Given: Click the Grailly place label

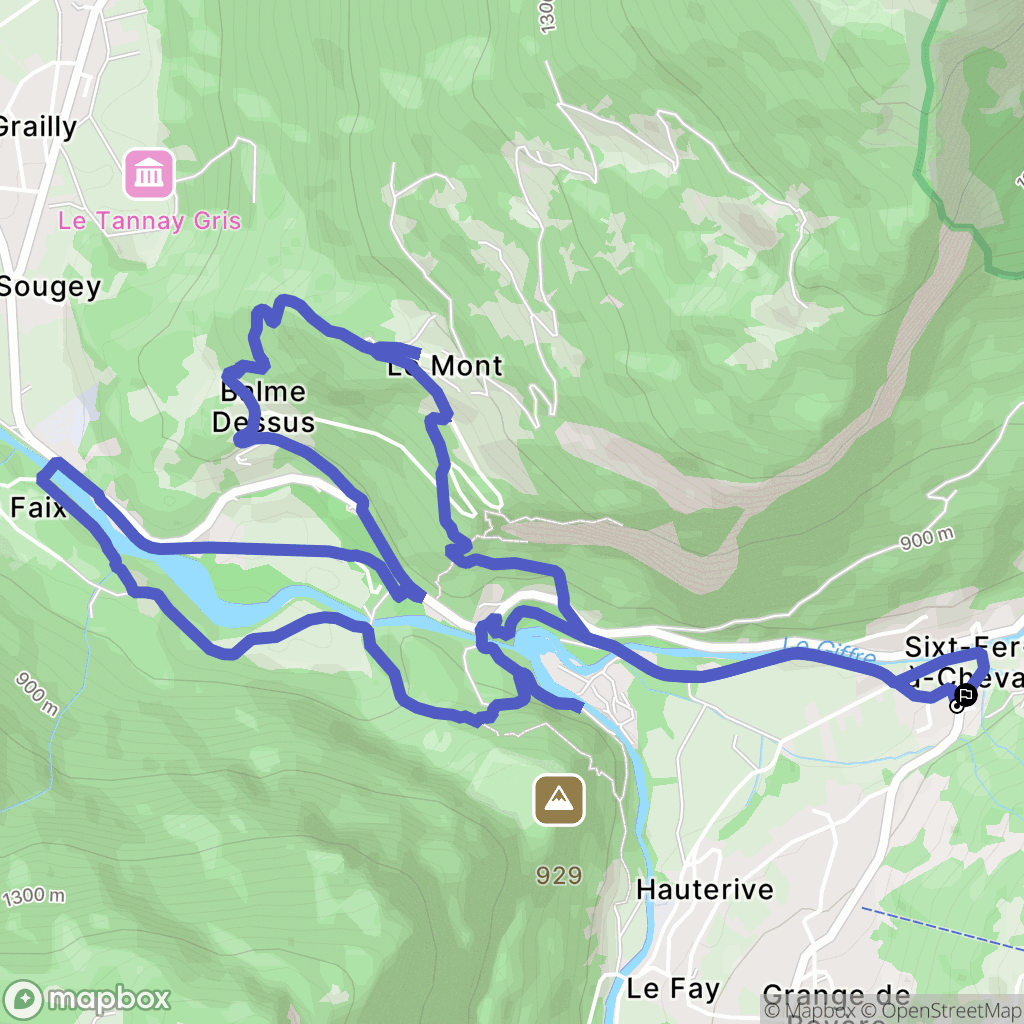Looking at the screenshot, I should [38, 127].
